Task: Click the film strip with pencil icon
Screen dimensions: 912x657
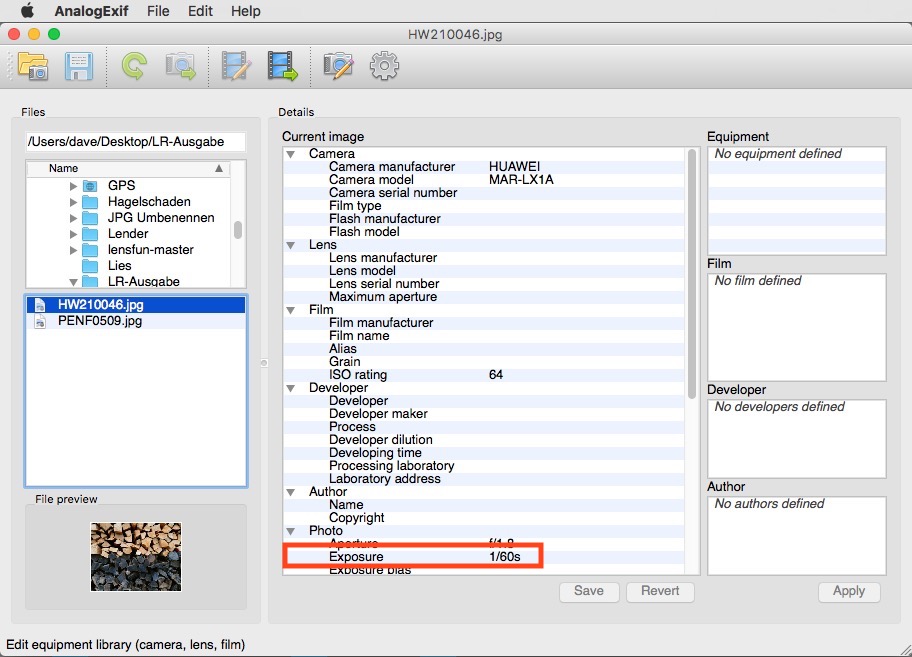Action: tap(236, 67)
